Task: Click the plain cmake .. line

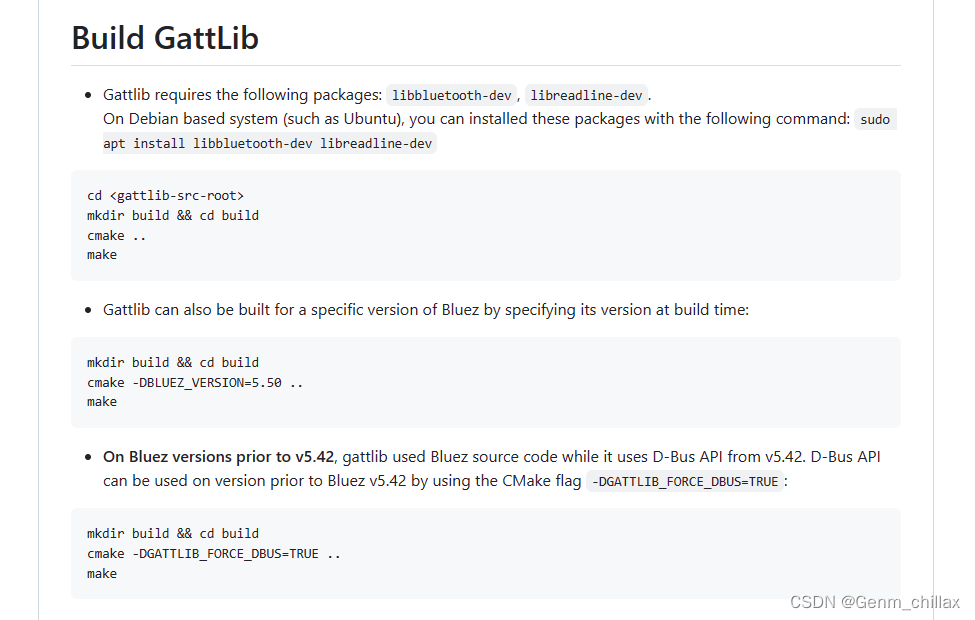Action: (116, 236)
